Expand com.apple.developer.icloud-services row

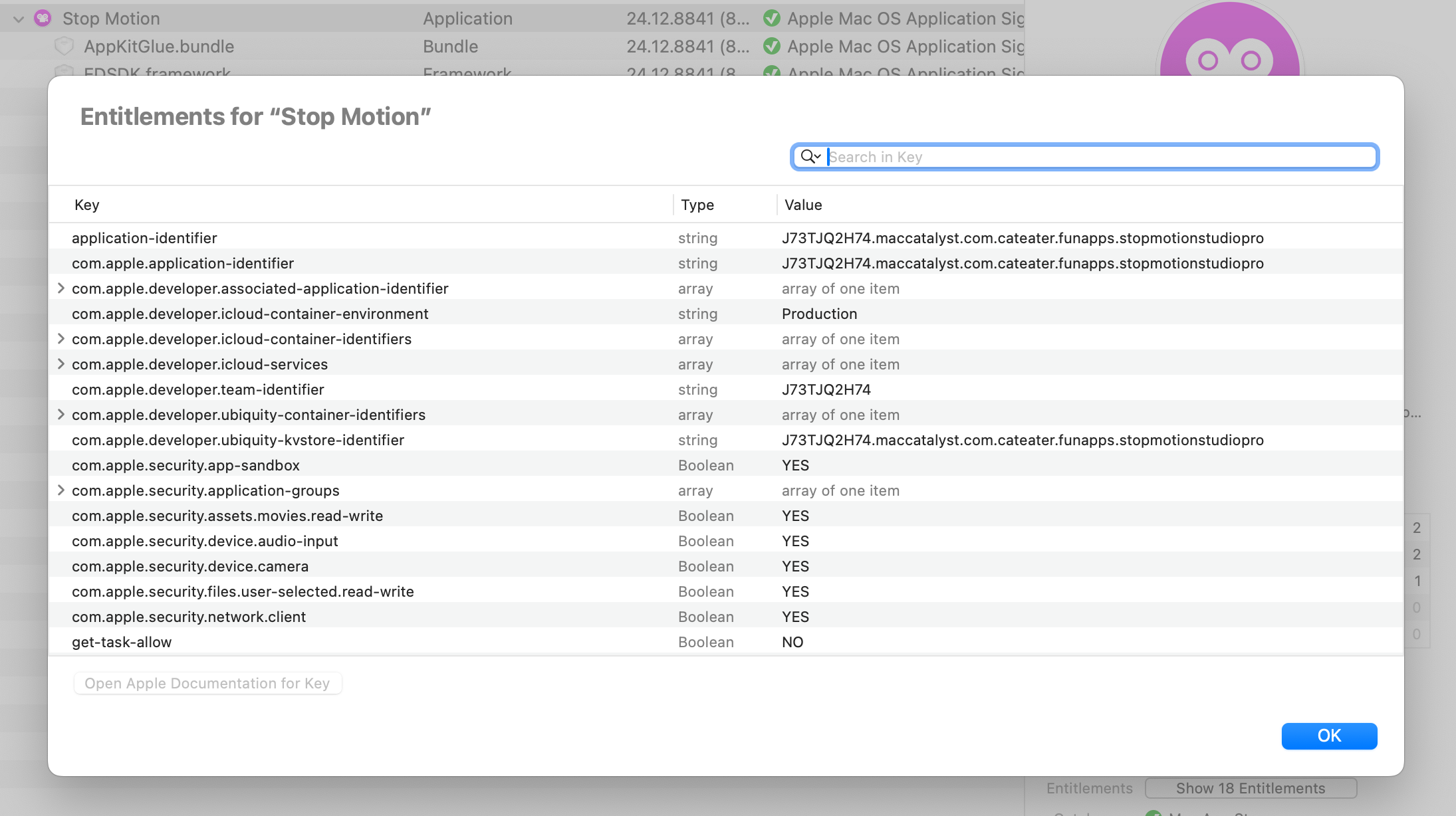pyautogui.click(x=61, y=364)
